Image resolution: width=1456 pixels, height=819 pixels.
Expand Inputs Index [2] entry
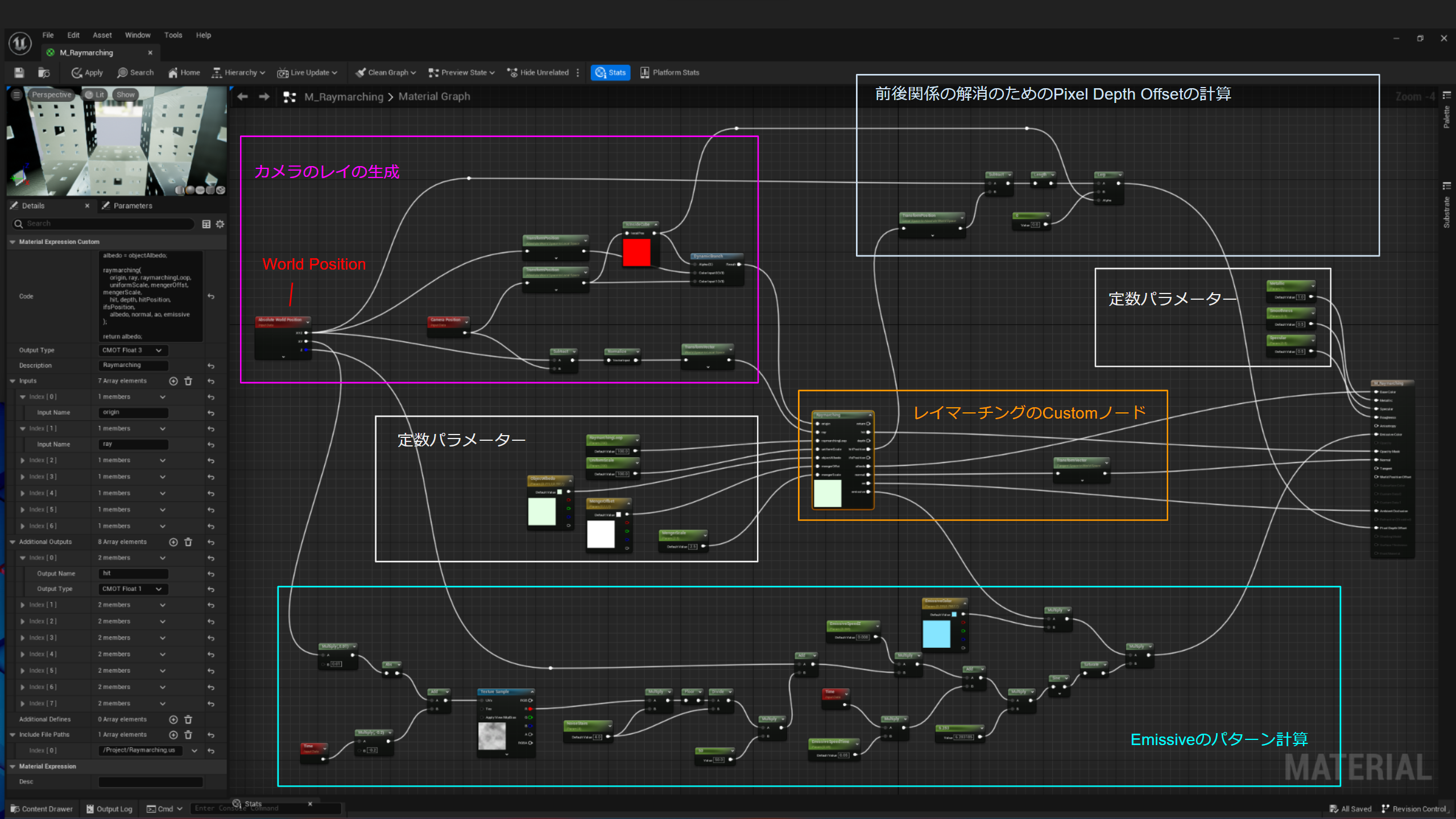point(23,460)
